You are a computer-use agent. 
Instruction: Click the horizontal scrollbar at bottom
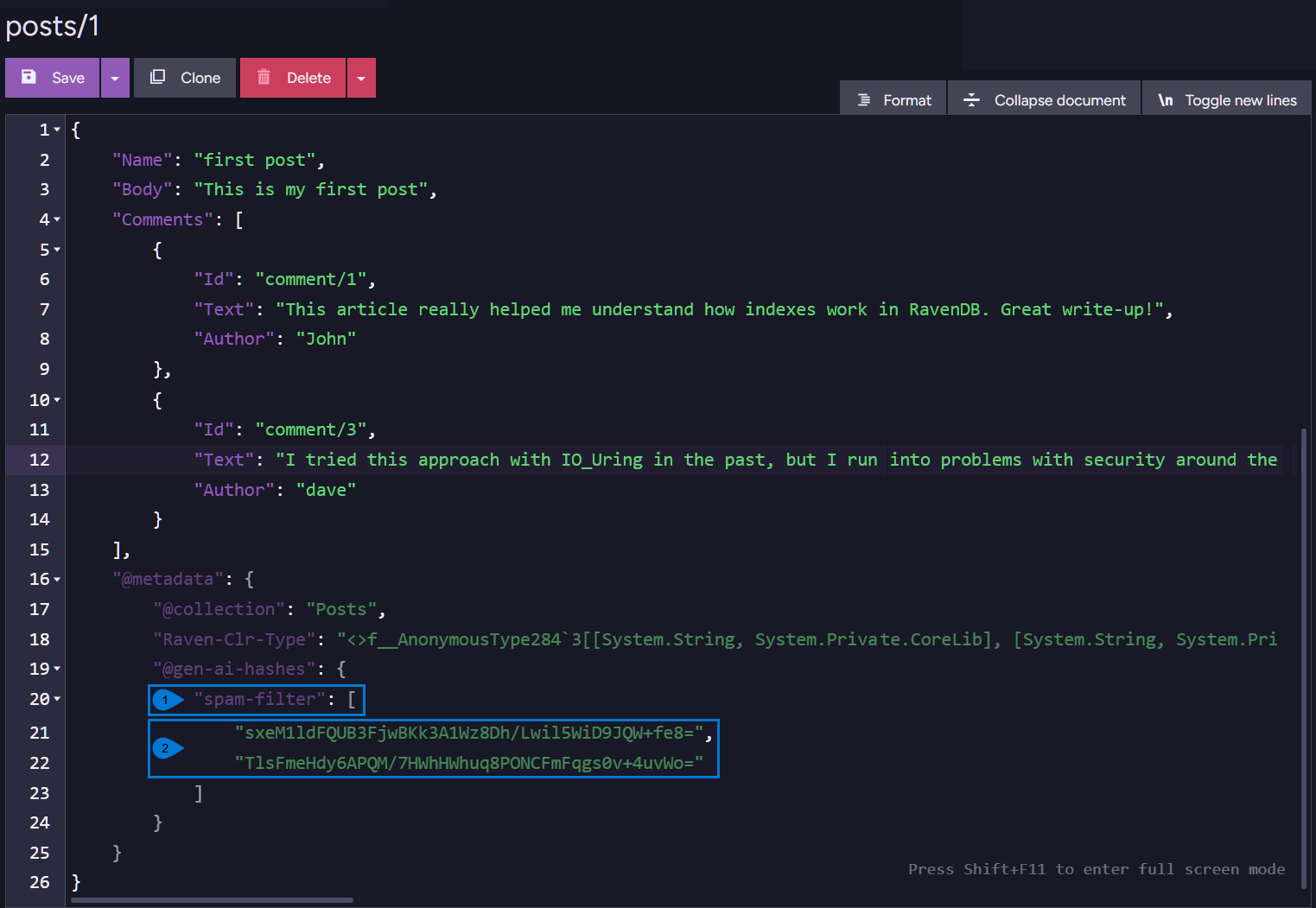click(x=212, y=899)
